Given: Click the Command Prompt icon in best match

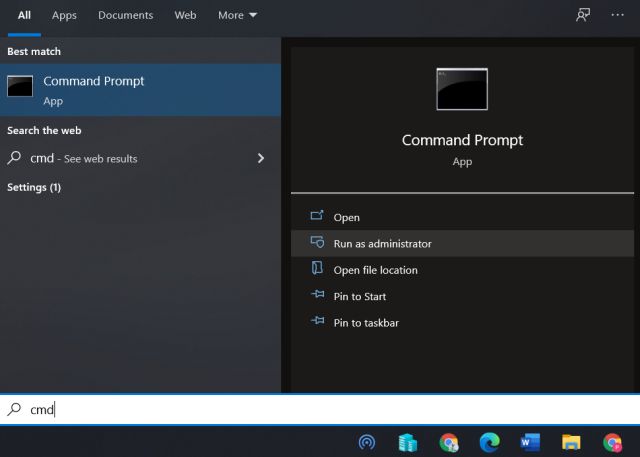Looking at the screenshot, I should (20, 88).
